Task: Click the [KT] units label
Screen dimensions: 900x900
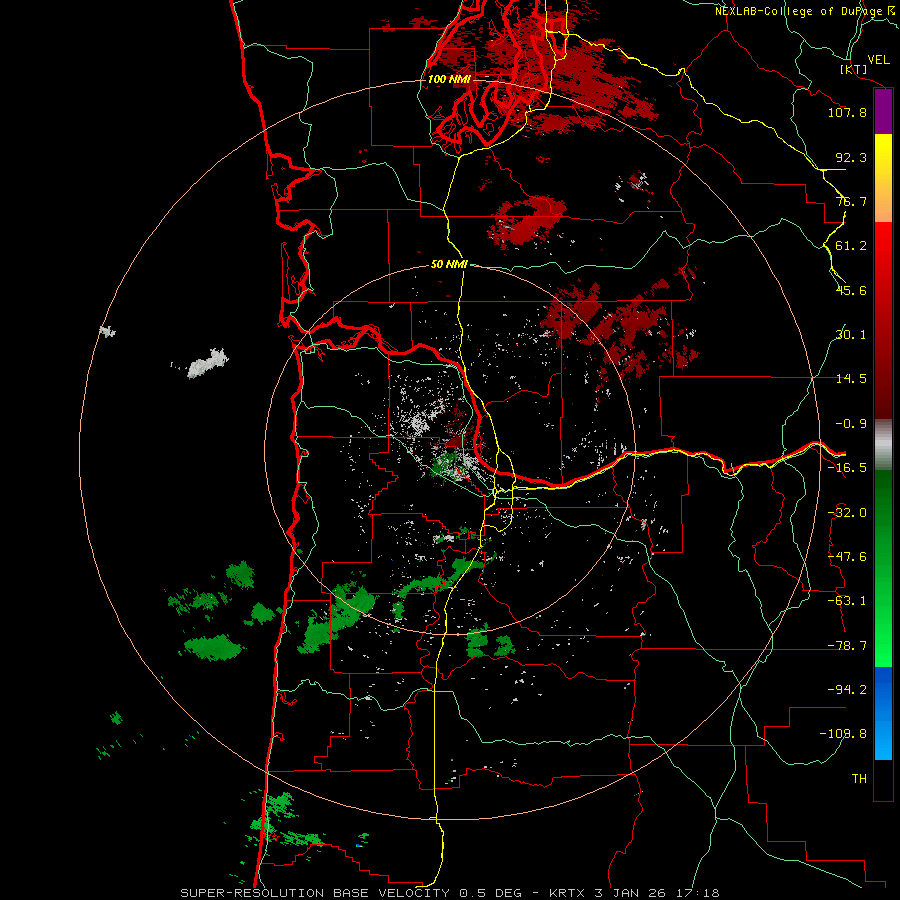Action: [x=854, y=69]
